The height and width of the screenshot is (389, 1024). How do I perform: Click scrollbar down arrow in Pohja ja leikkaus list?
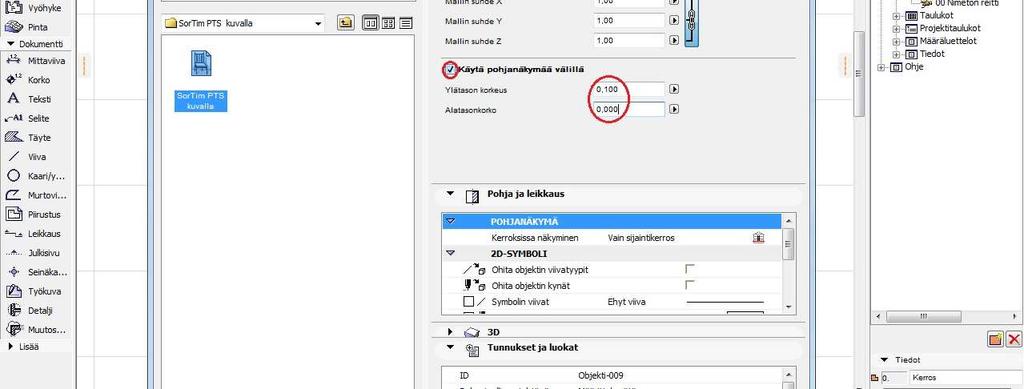[788, 307]
